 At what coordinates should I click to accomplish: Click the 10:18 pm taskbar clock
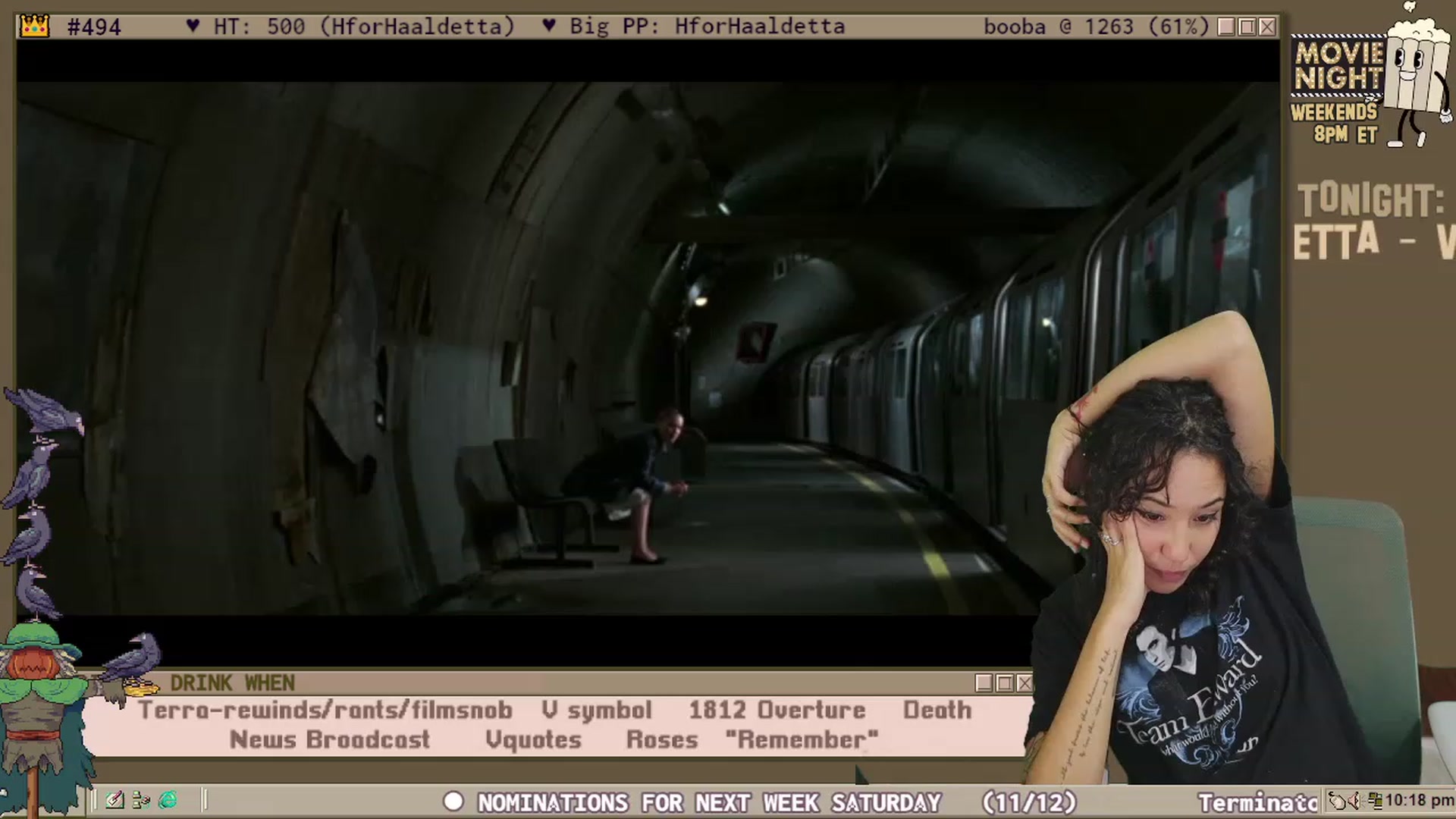(x=1420, y=801)
